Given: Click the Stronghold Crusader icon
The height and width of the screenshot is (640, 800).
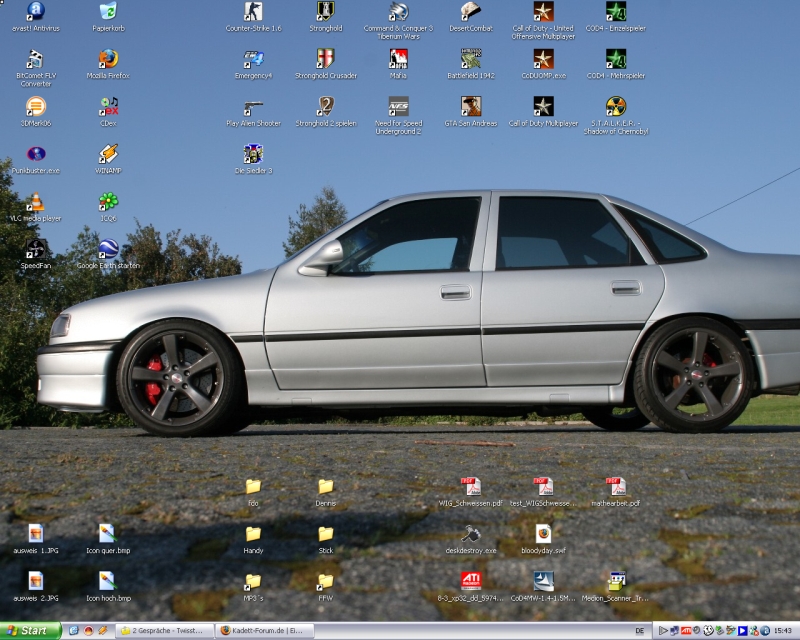Looking at the screenshot, I should 325,59.
